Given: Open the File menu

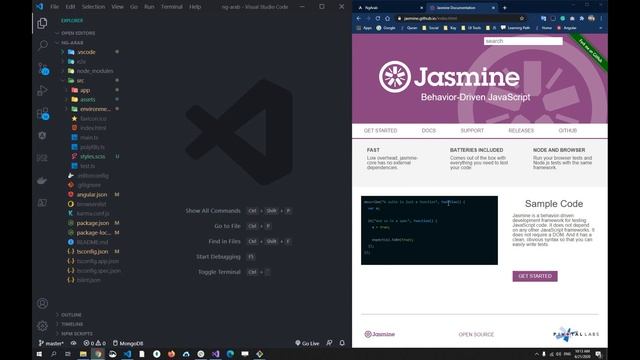Looking at the screenshot, I should click(x=54, y=7).
